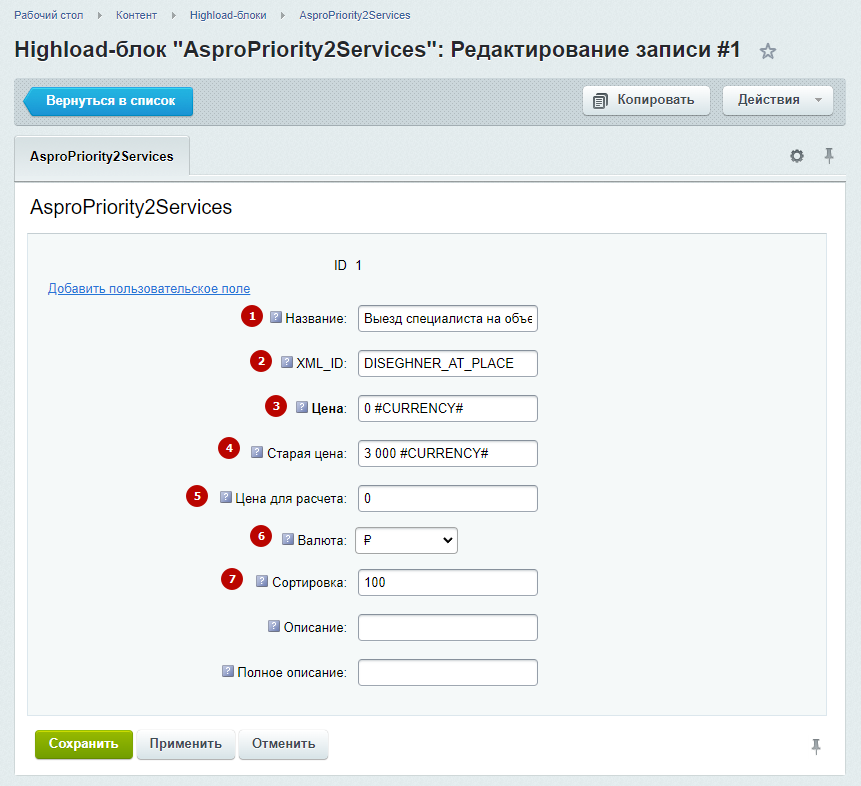Viewport: 861px width, 786px height.
Task: Pin the bottom buttons bar
Action: (x=816, y=746)
